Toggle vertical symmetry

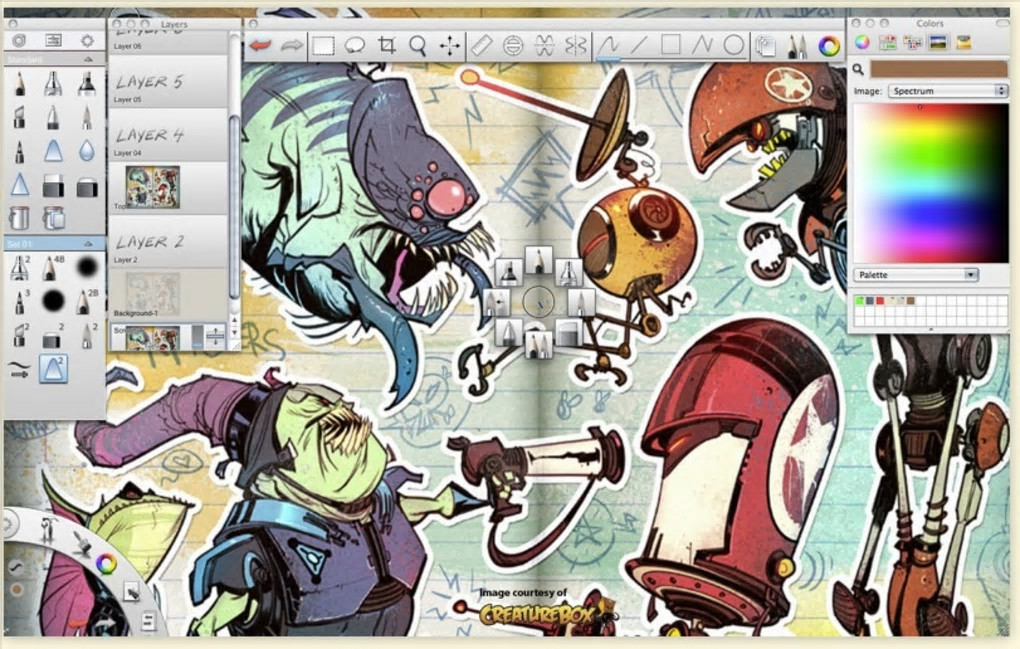[575, 46]
